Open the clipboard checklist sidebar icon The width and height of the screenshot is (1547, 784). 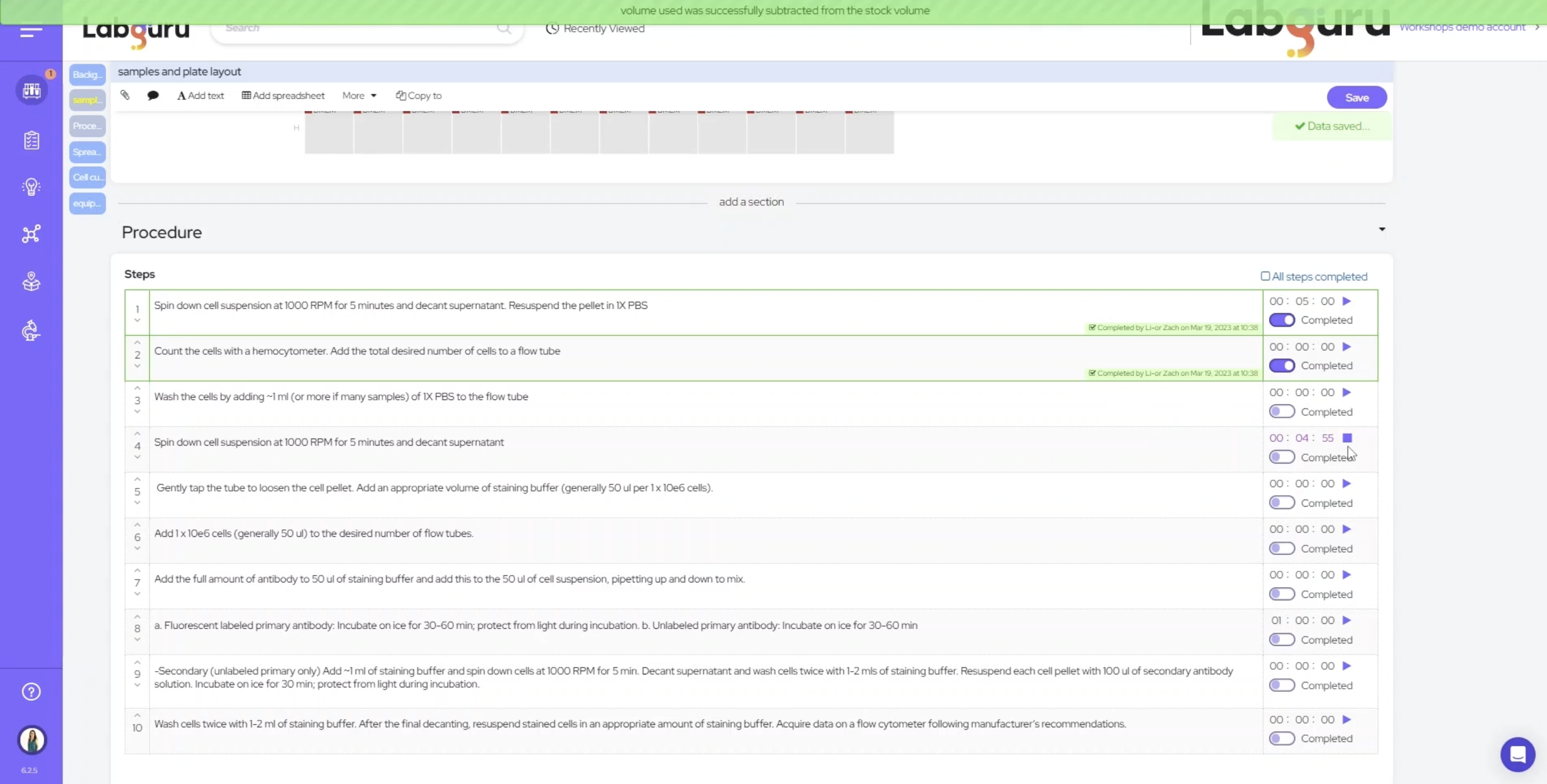pos(31,140)
